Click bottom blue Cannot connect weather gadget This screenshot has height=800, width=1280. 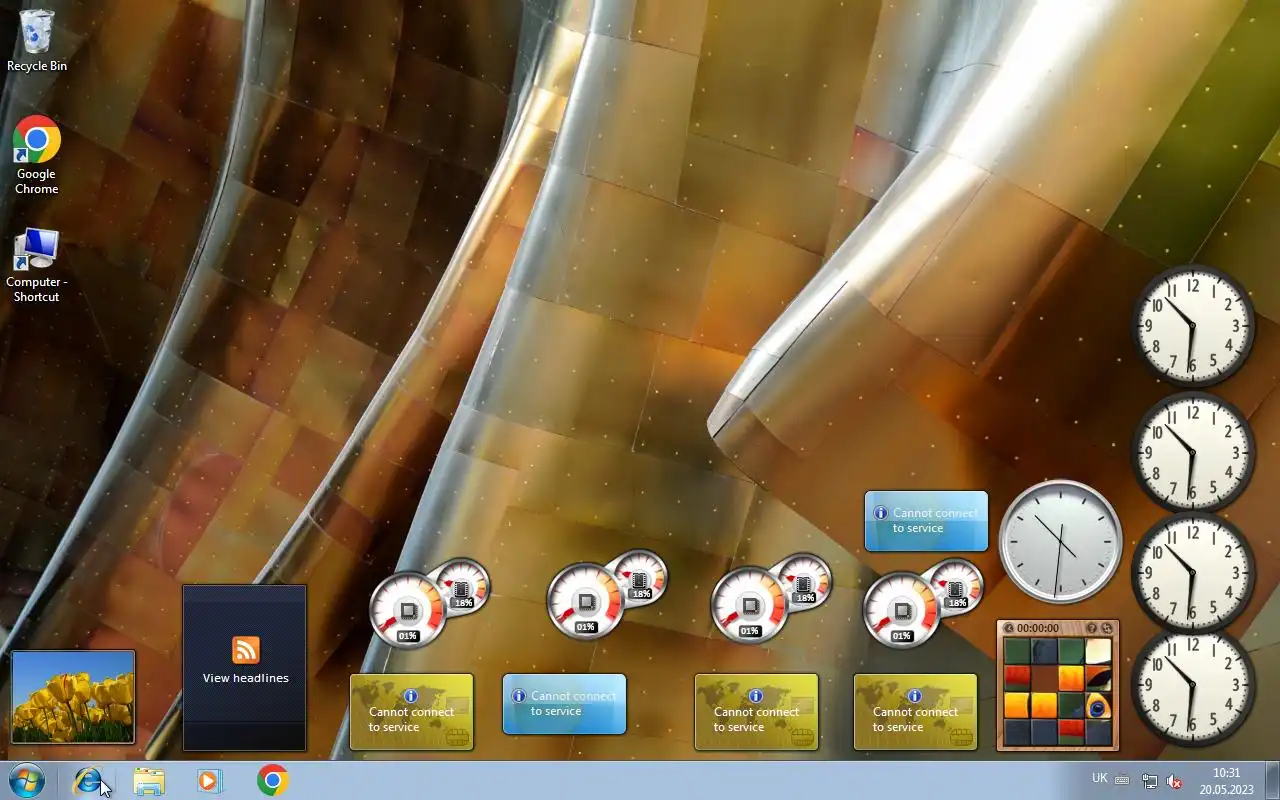click(564, 704)
